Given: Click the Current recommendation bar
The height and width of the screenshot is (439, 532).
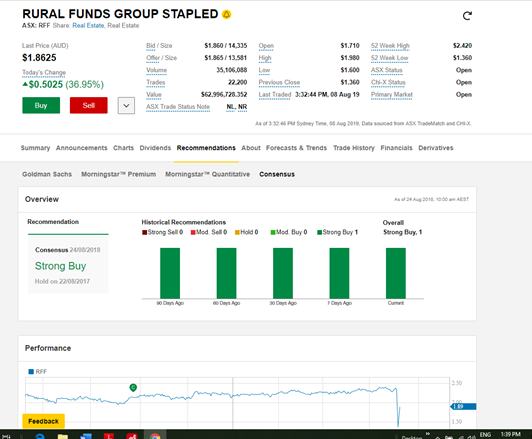Looking at the screenshot, I should coord(396,273).
